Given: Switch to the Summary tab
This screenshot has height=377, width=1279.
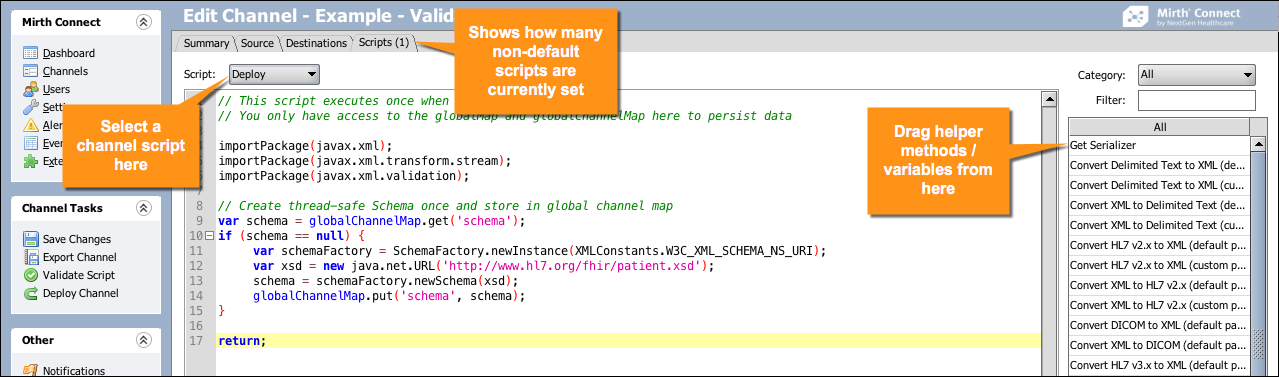Looking at the screenshot, I should tap(205, 43).
